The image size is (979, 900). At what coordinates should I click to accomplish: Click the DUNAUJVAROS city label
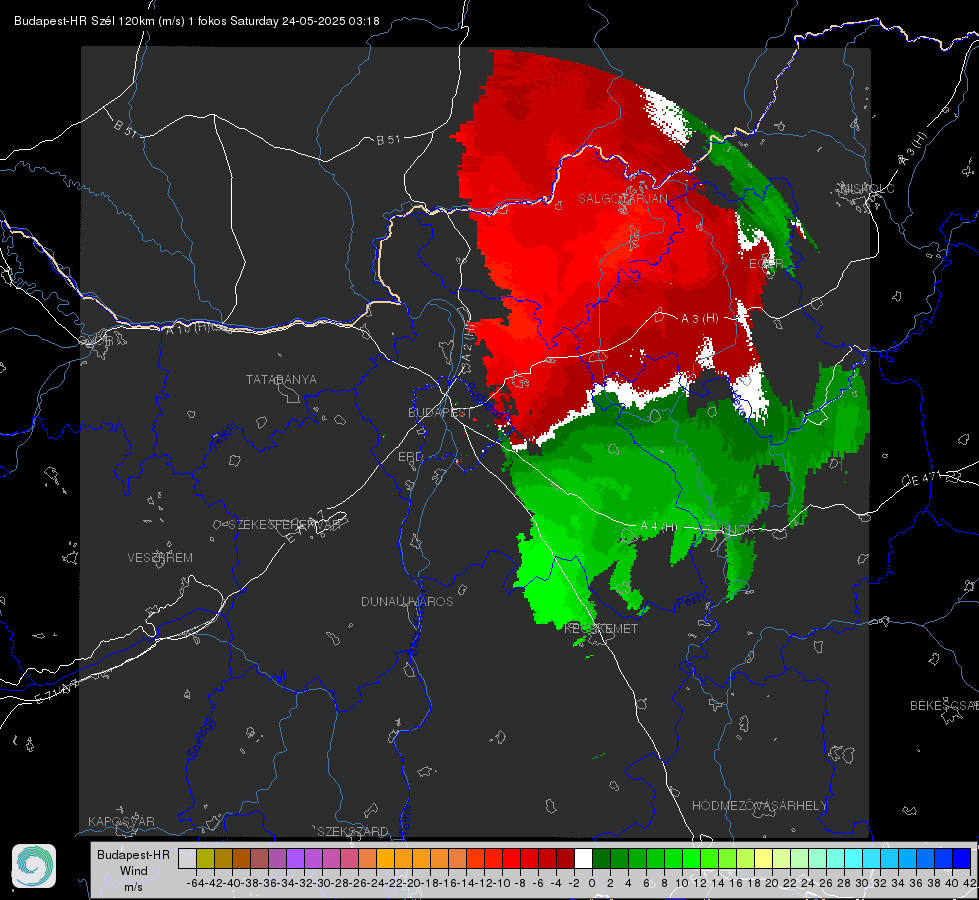tap(407, 601)
